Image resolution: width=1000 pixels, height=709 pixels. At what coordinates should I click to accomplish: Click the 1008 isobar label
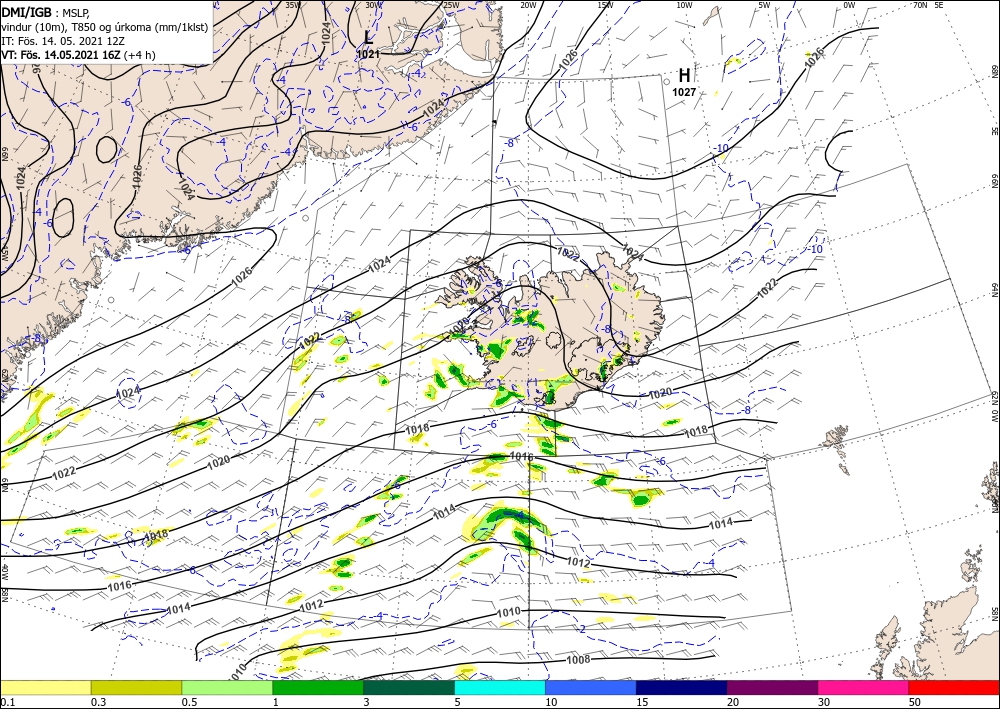point(578,659)
